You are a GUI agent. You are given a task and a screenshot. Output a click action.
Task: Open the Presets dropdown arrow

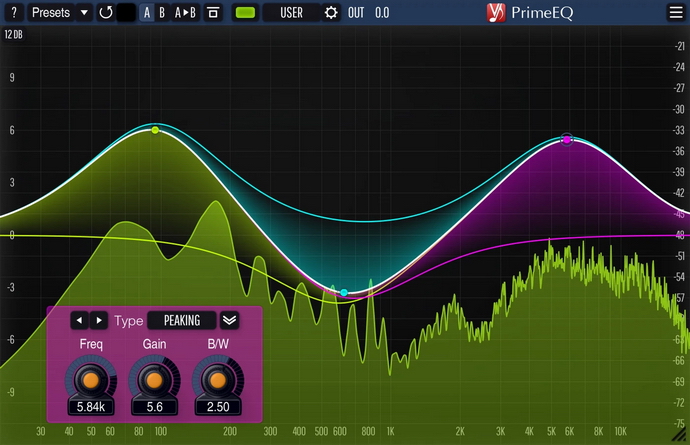click(84, 12)
